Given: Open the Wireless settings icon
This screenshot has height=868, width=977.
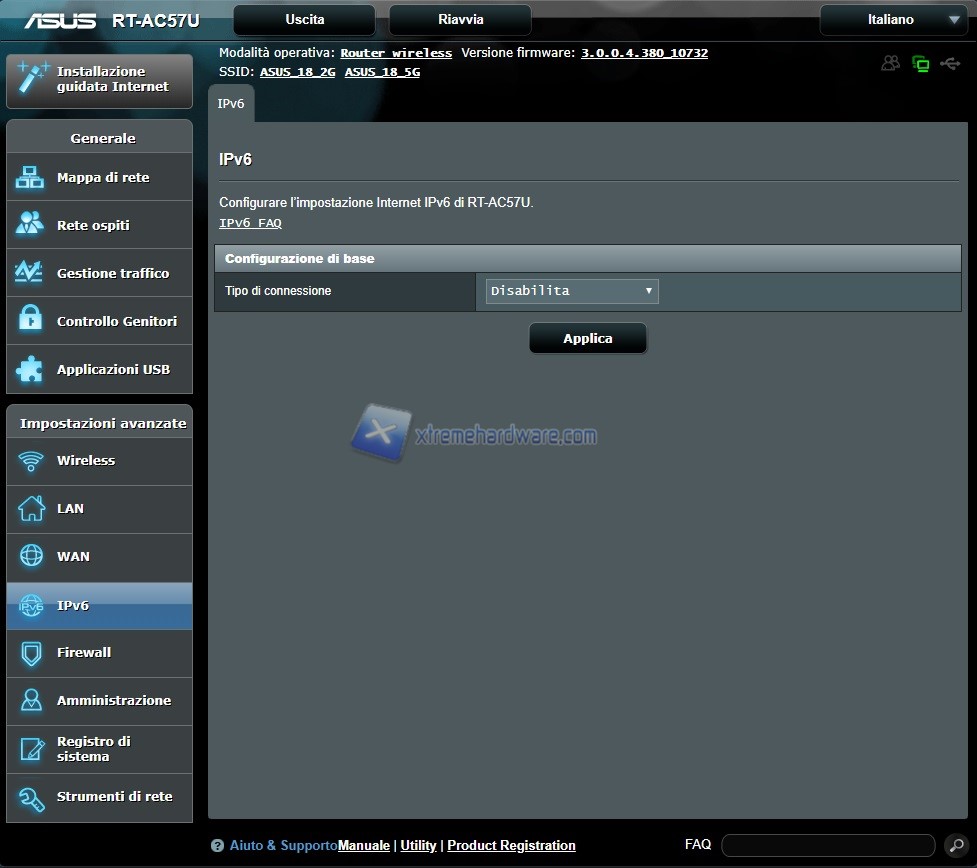Looking at the screenshot, I should 31,461.
